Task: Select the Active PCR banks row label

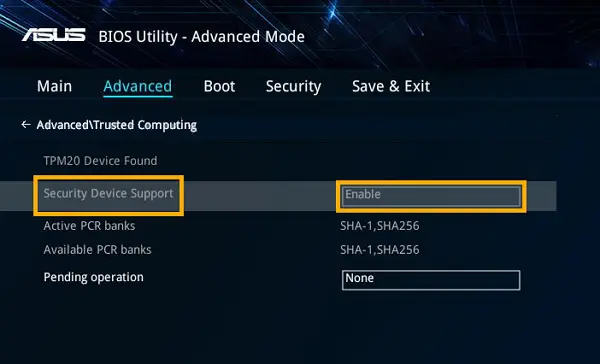Action: pyautogui.click(x=89, y=226)
